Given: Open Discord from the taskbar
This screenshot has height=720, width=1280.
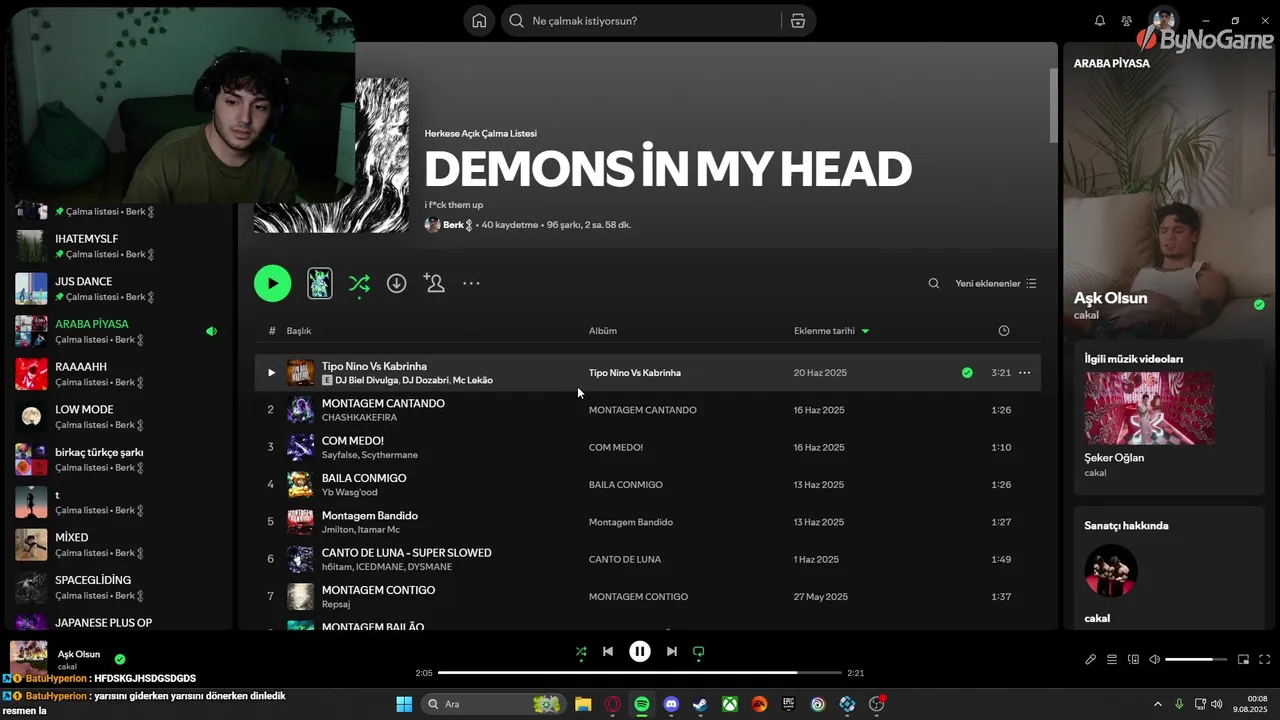Looking at the screenshot, I should (671, 704).
